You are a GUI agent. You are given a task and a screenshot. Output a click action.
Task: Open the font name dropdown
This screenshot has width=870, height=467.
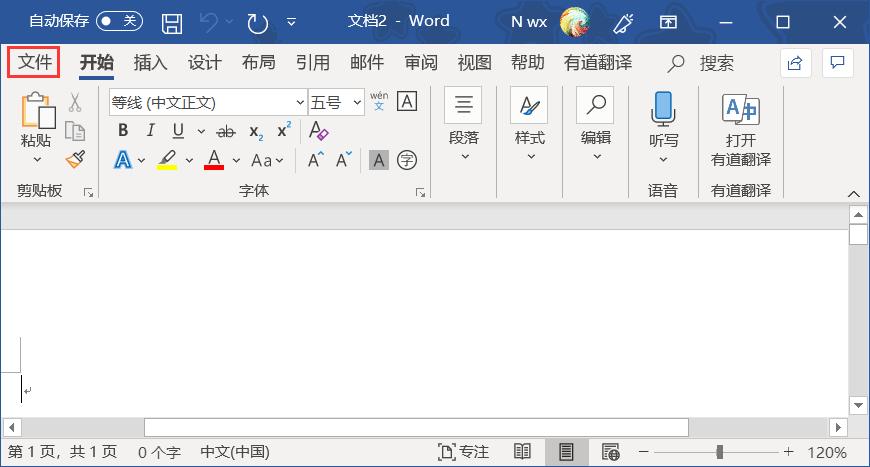(x=300, y=102)
